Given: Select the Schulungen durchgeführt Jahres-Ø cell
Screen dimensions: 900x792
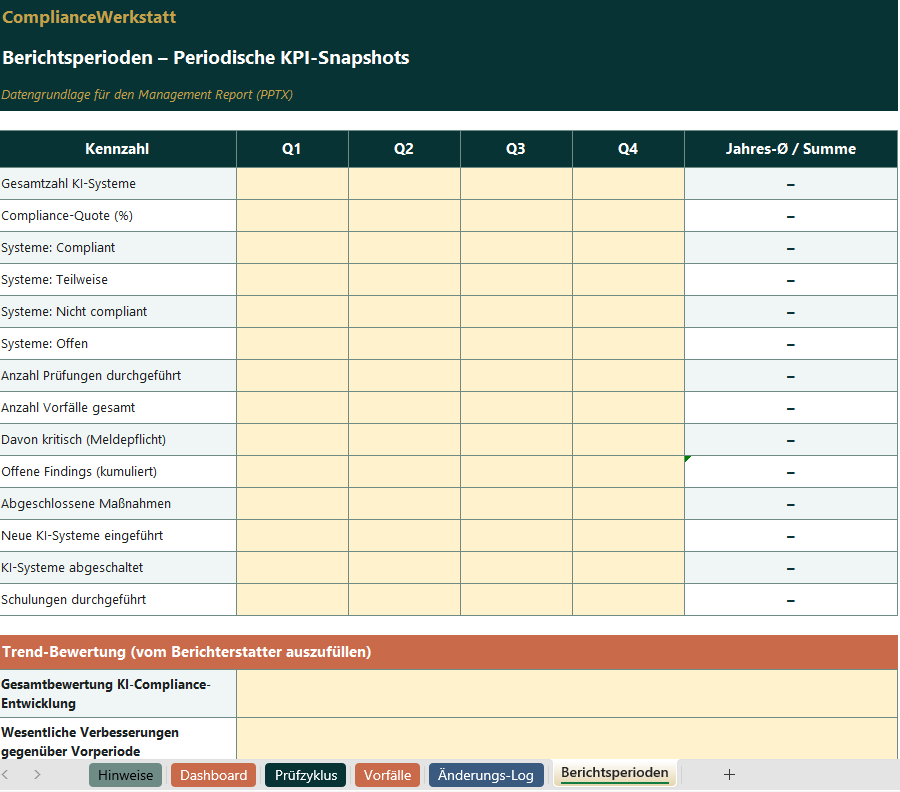Looking at the screenshot, I should (790, 599).
